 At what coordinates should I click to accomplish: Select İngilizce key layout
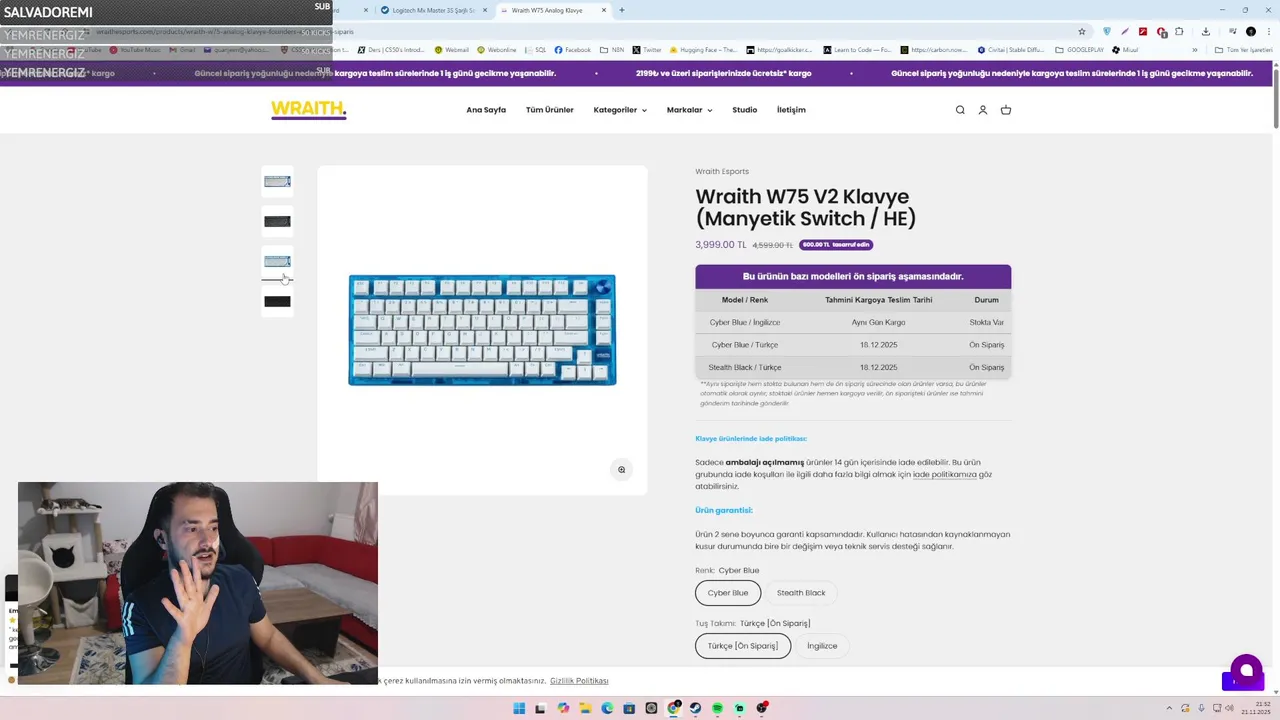(822, 646)
